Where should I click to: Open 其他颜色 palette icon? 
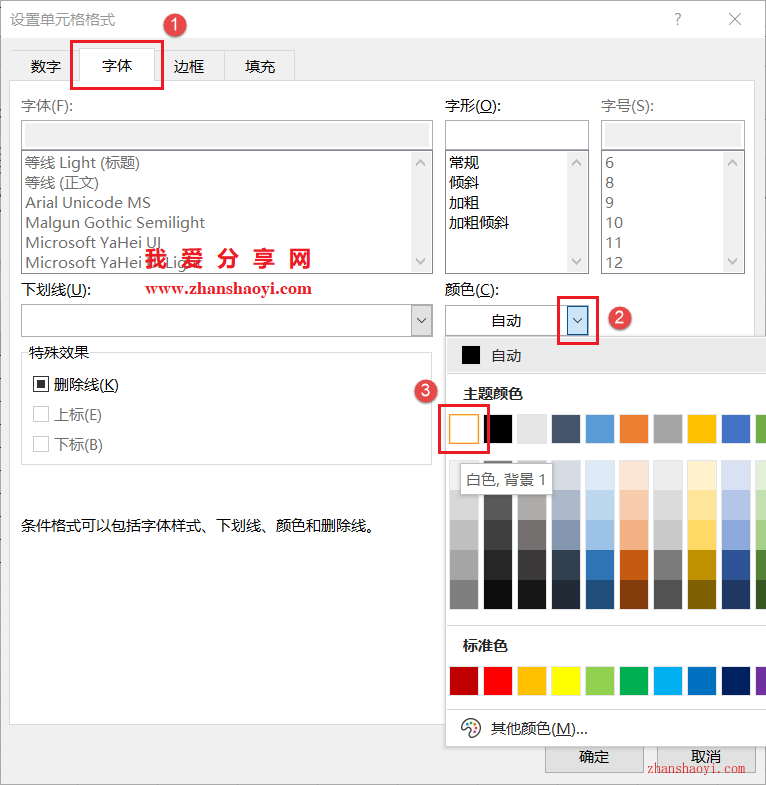pyautogui.click(x=471, y=728)
